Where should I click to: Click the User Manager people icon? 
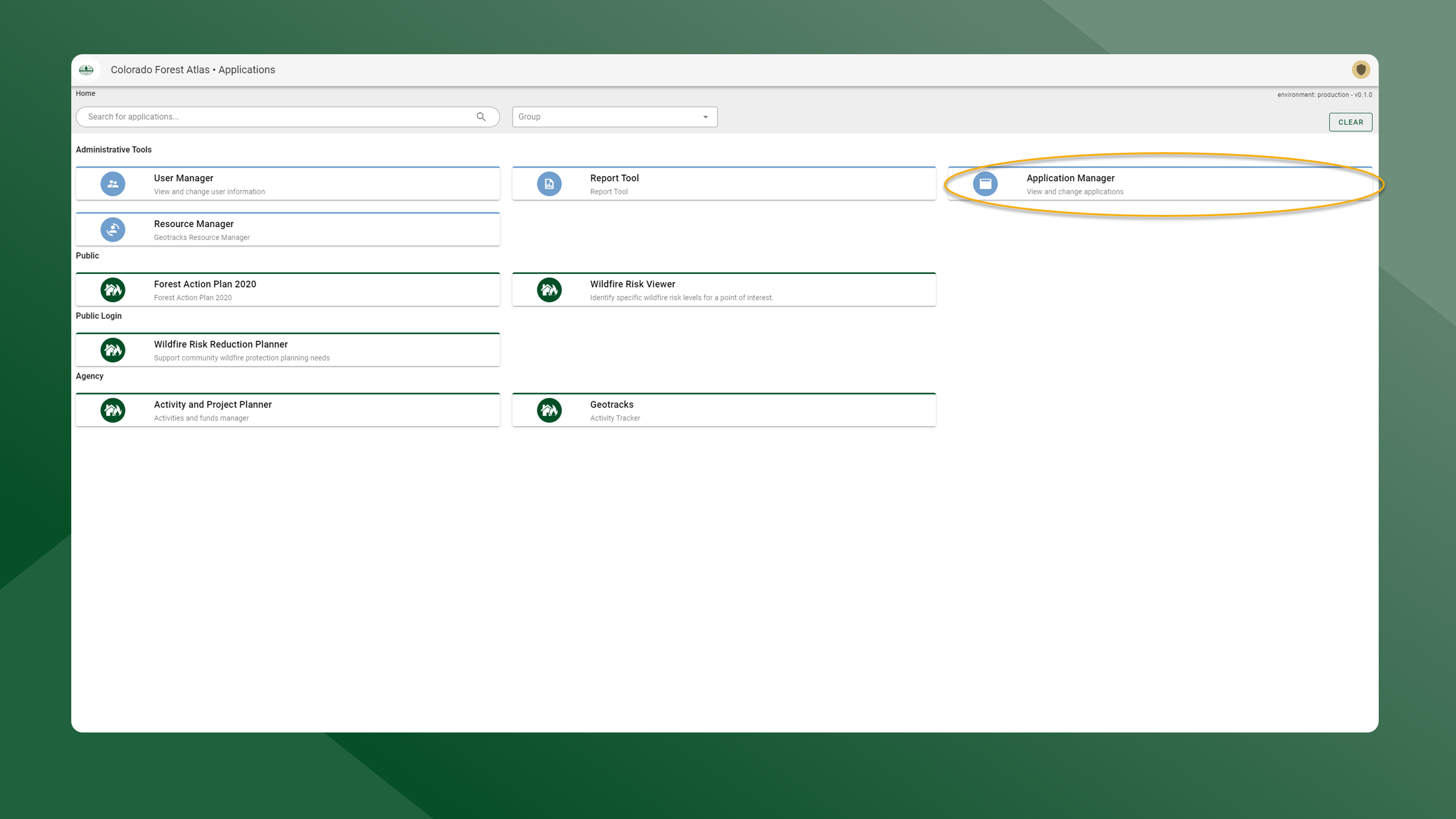(113, 184)
